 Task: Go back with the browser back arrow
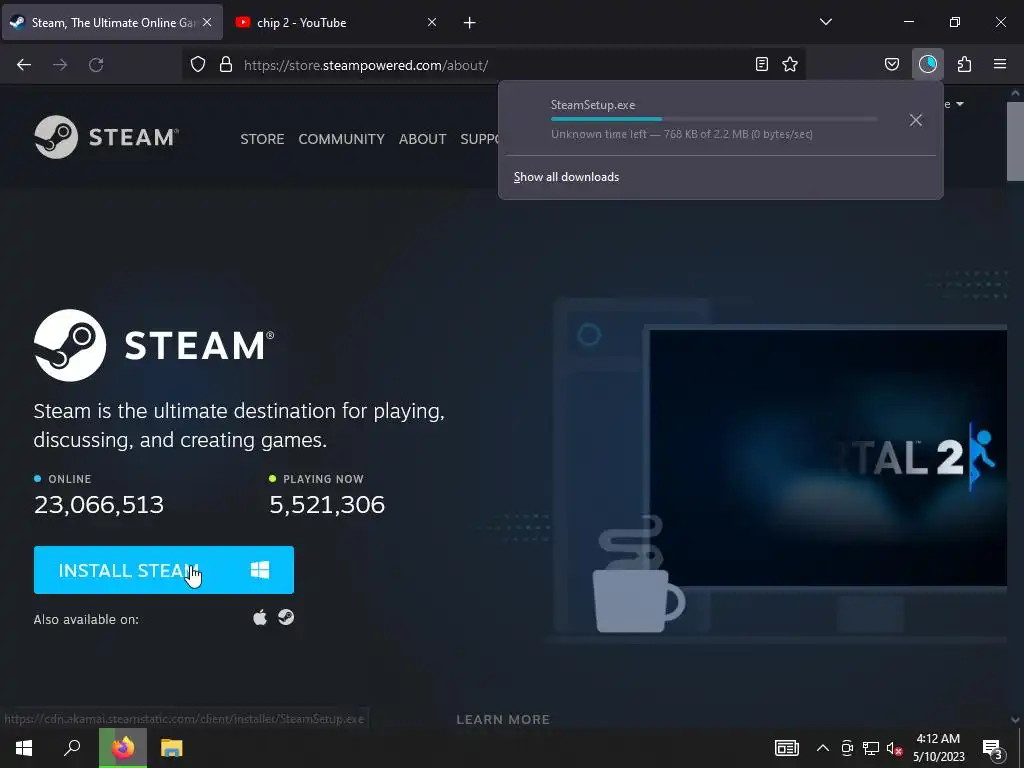[x=24, y=65]
